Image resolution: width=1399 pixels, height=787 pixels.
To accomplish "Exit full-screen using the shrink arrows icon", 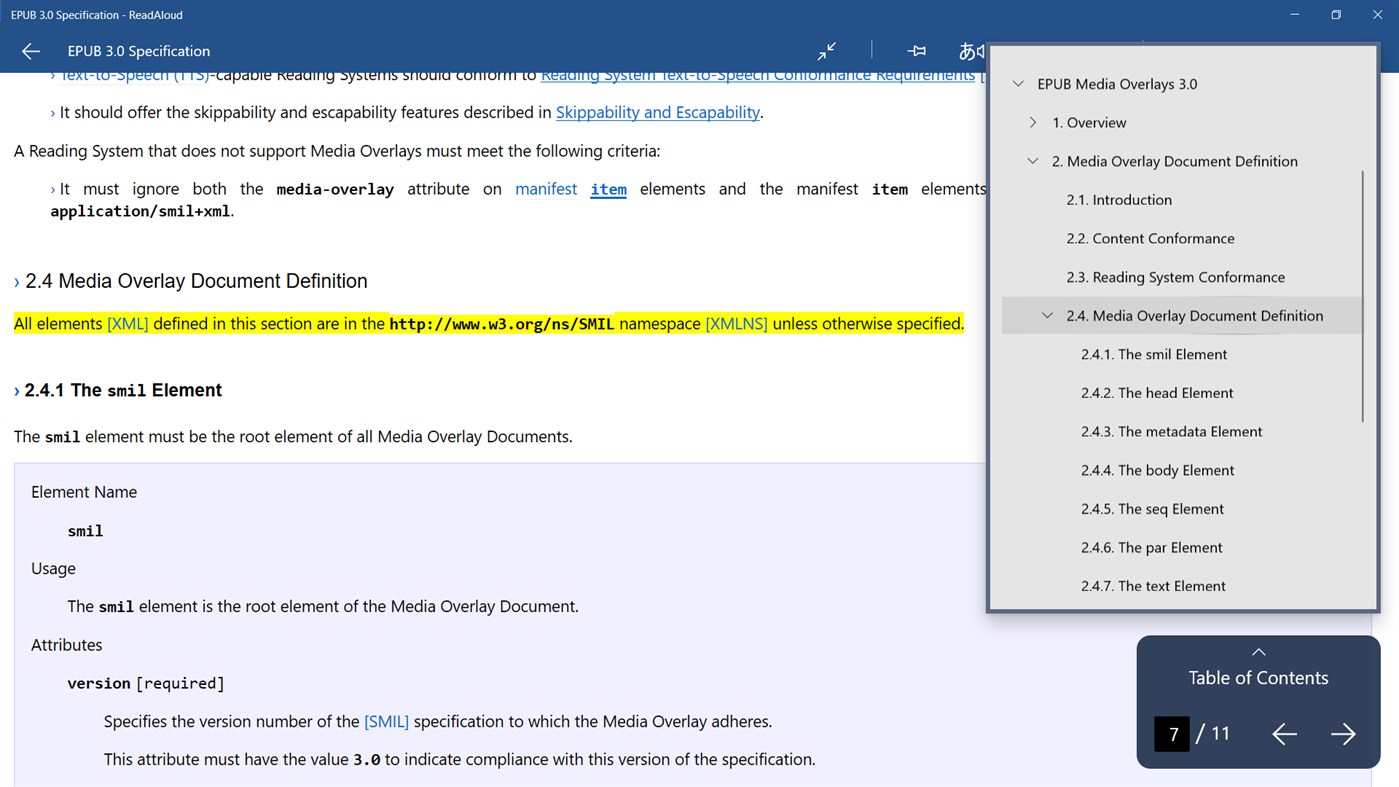I will 827,51.
